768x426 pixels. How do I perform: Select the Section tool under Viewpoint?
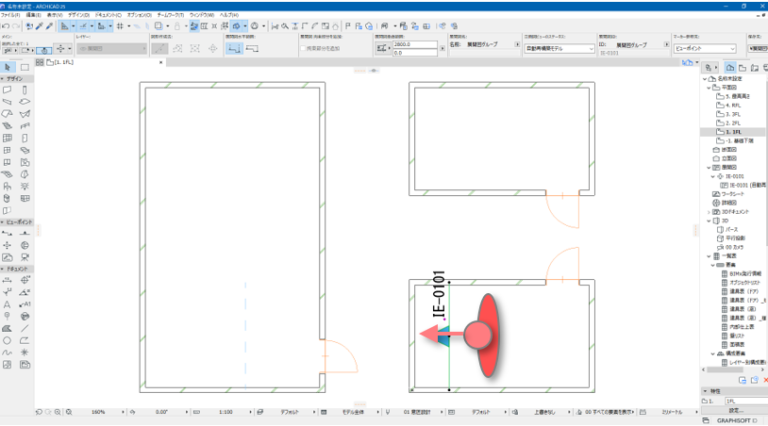coord(7,234)
